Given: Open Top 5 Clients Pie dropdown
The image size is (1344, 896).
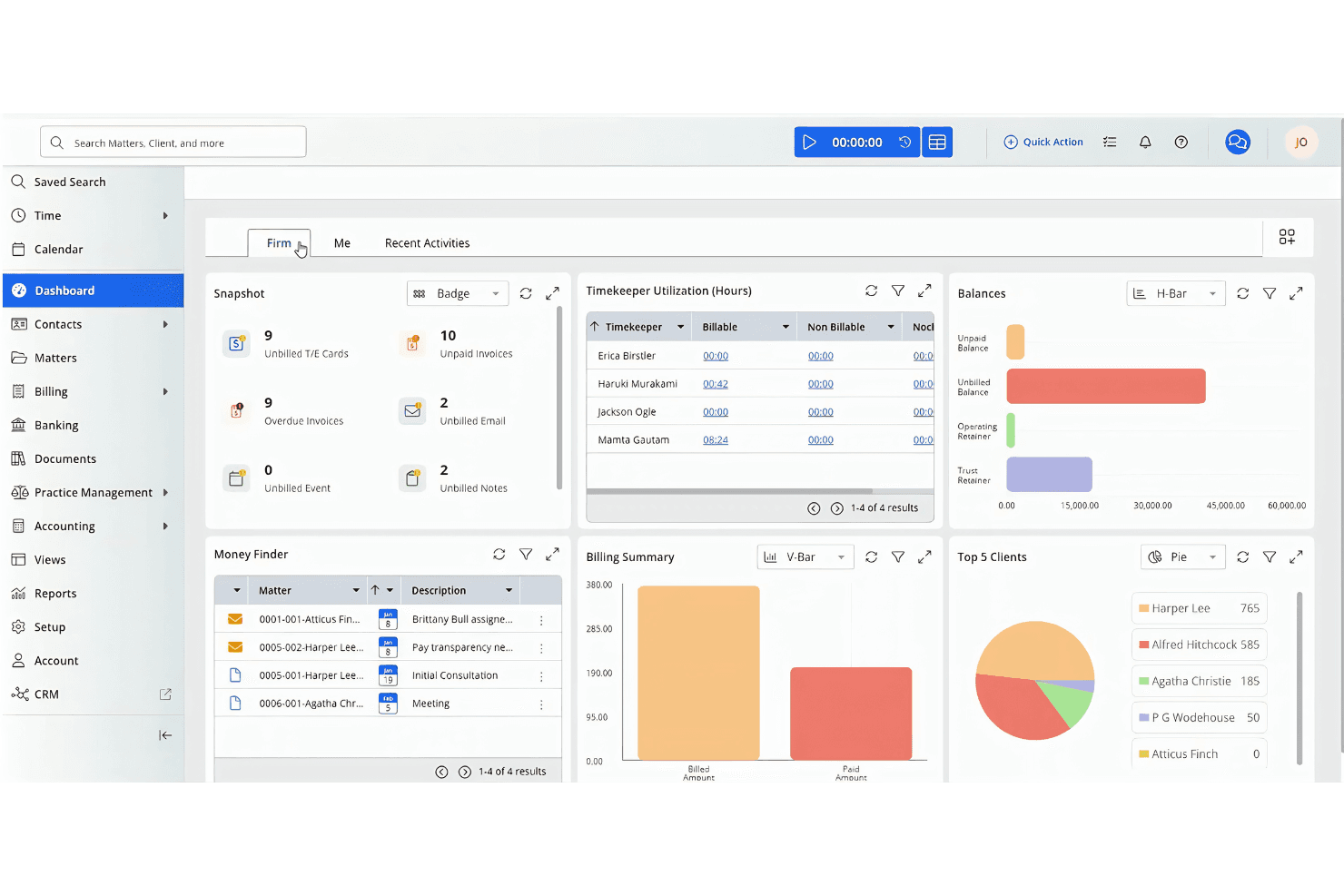Looking at the screenshot, I should point(1183,557).
